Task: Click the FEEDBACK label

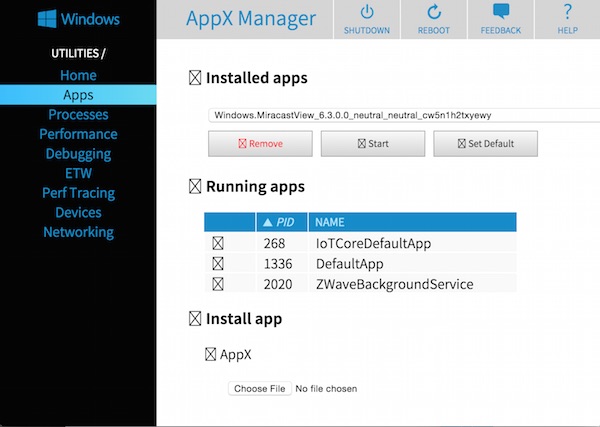Action: pos(501,30)
